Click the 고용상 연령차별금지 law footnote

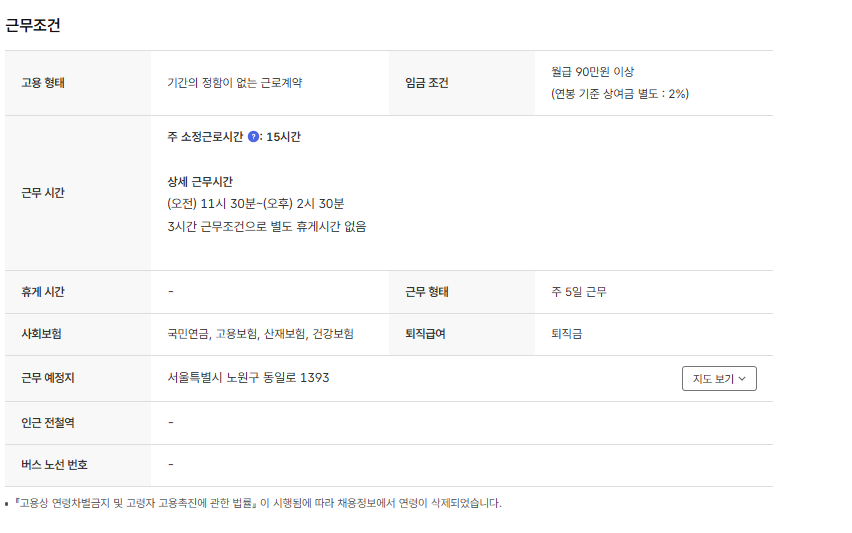(257, 503)
